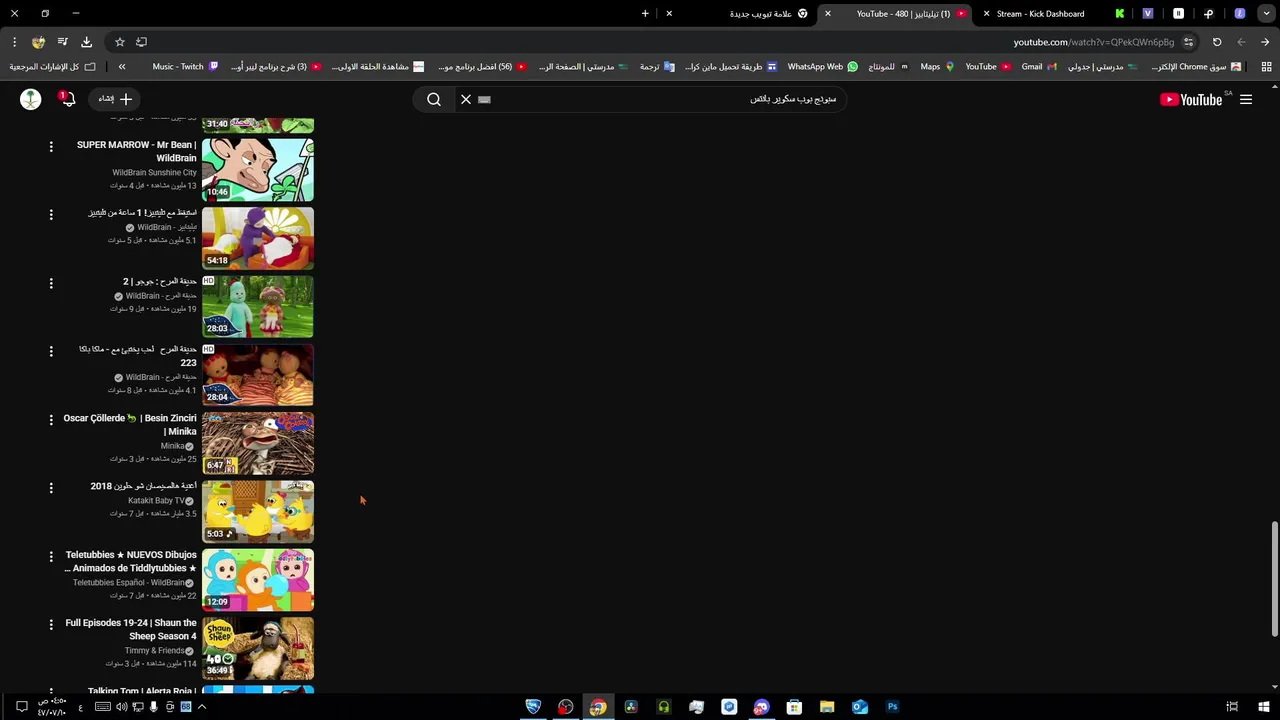Image resolution: width=1280 pixels, height=720 pixels.
Task: Open options for Teletubbies NUEVOS Dibujos video
Action: [51, 556]
